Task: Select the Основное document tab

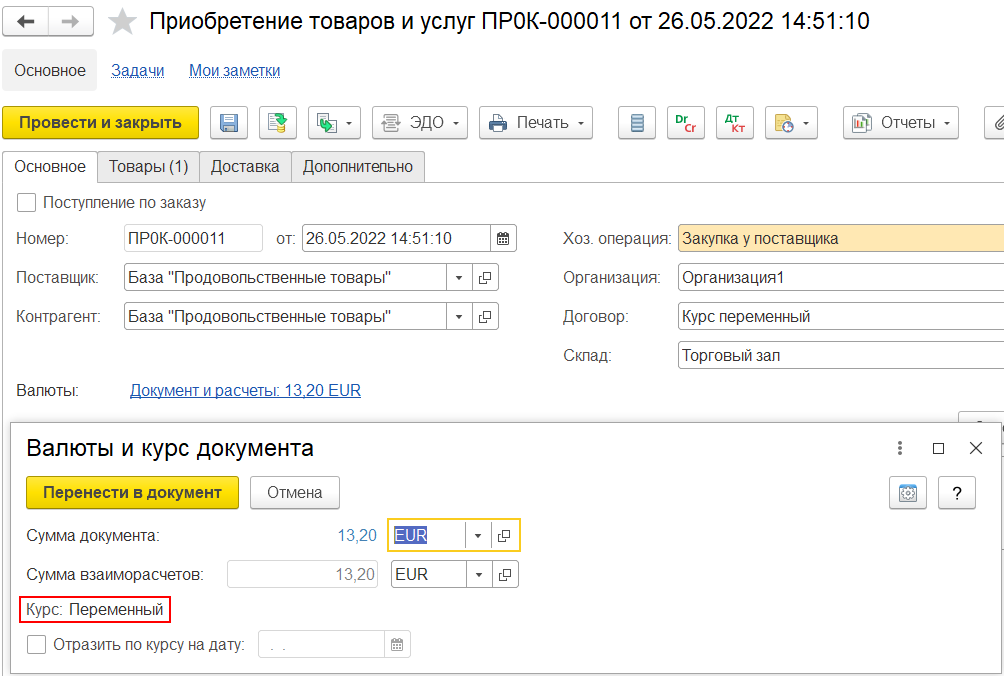Action: coord(50,166)
